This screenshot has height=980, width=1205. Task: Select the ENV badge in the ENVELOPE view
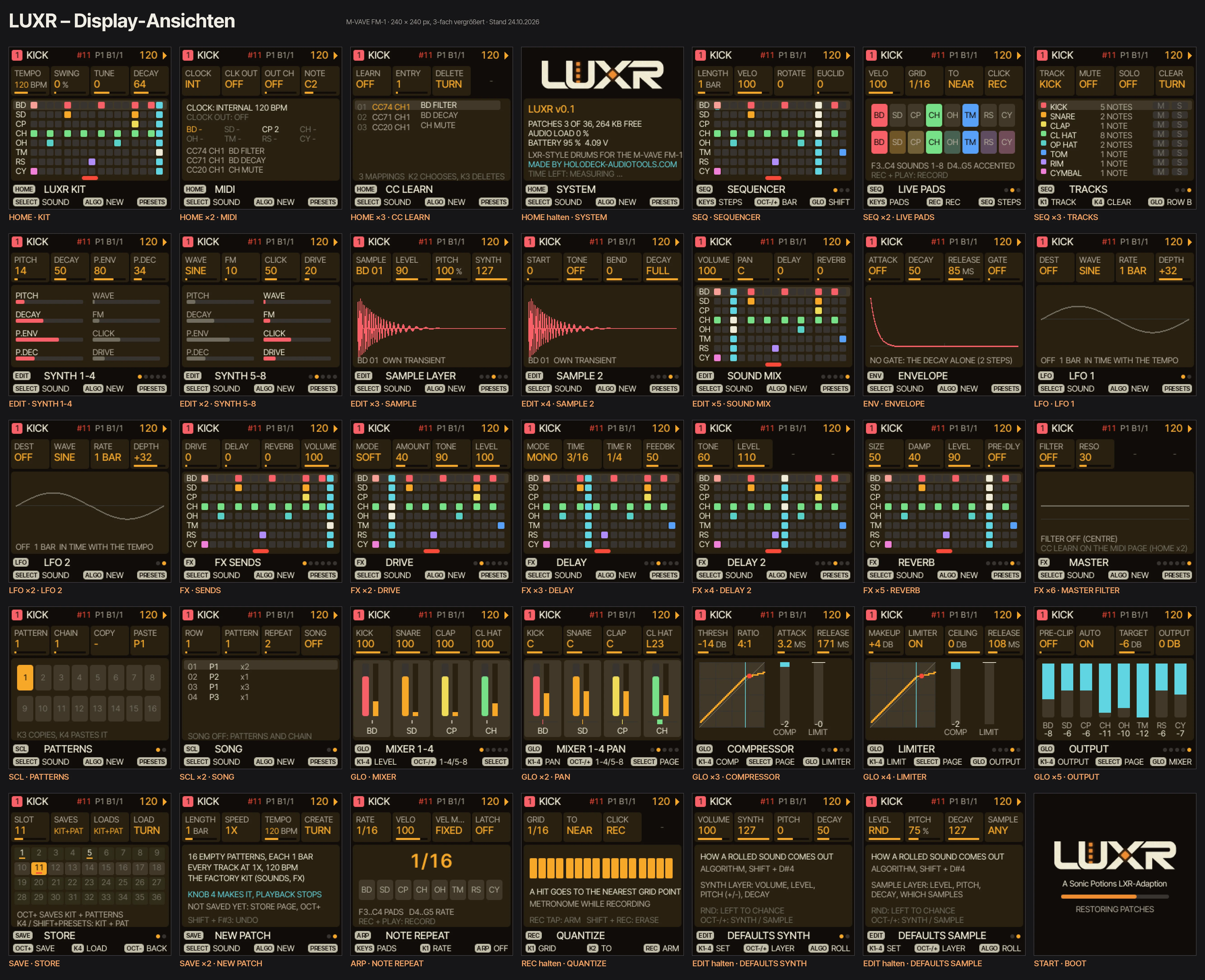coord(875,376)
